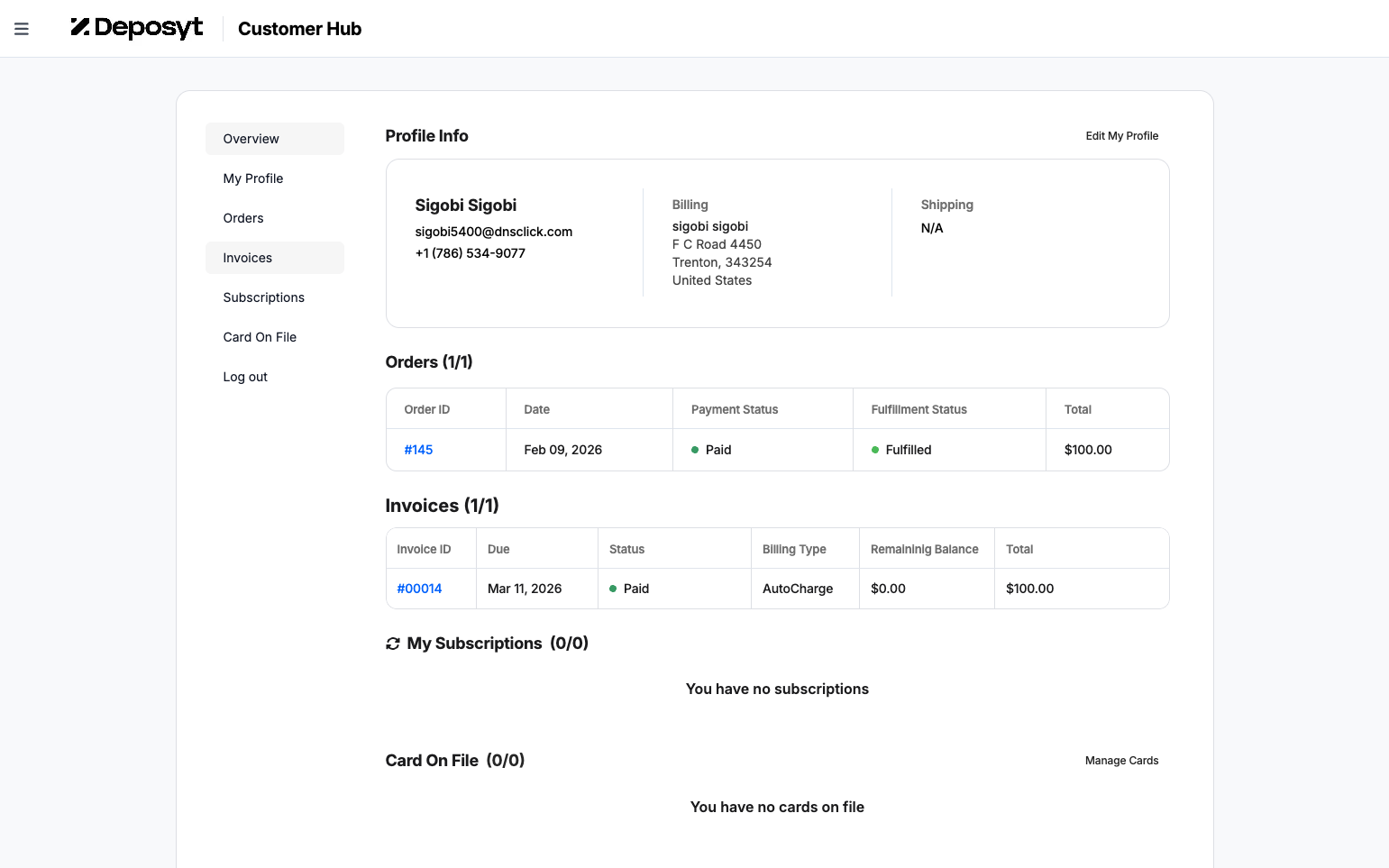Click the order total $100.00 in Orders
The height and width of the screenshot is (868, 1389).
point(1088,450)
